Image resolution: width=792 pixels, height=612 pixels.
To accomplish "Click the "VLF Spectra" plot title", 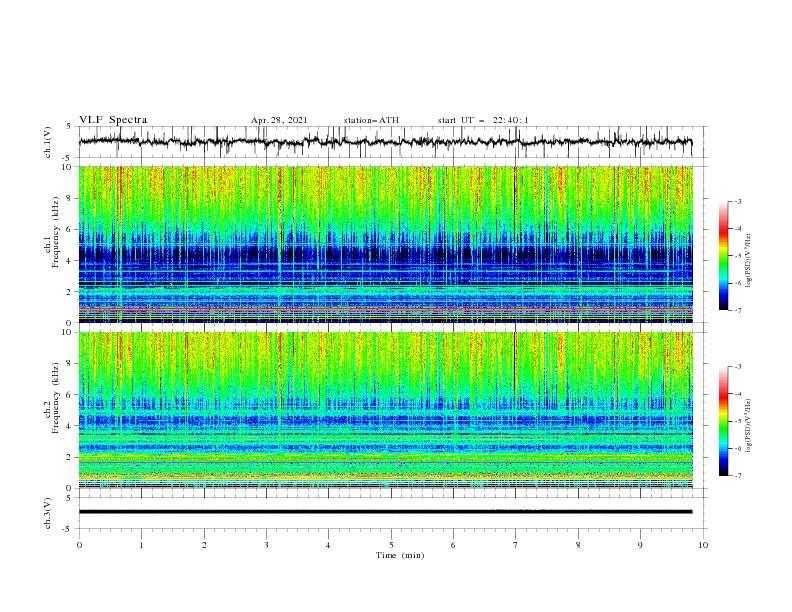I will pyautogui.click(x=113, y=120).
